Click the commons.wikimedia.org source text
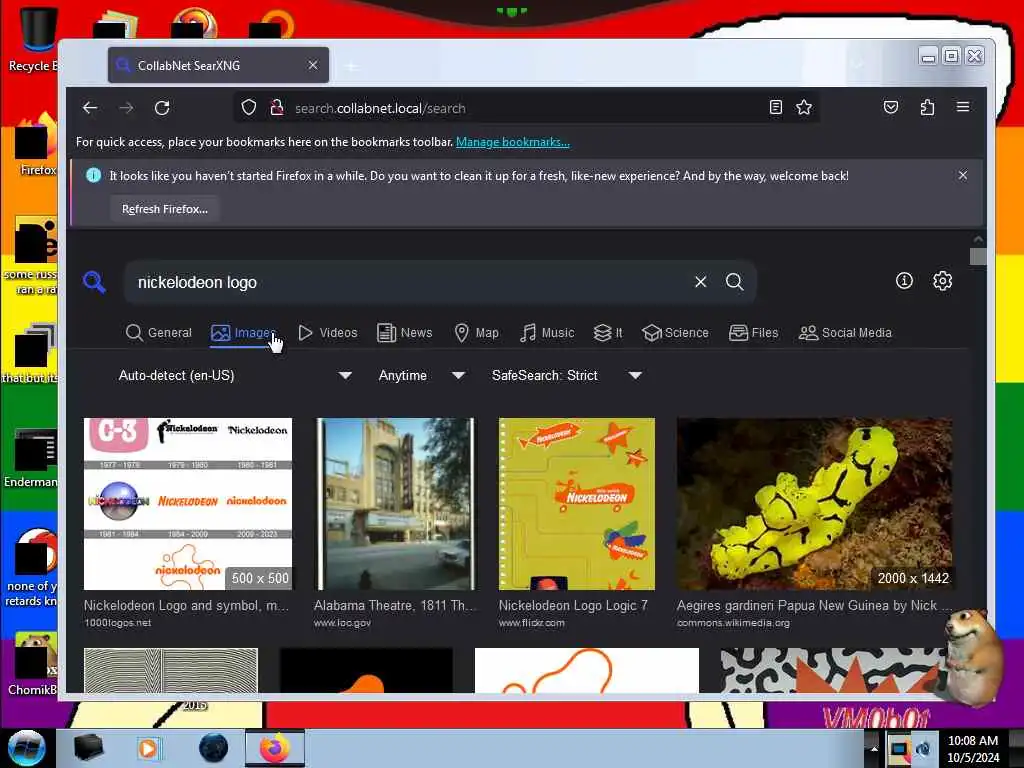Image resolution: width=1024 pixels, height=768 pixels. pos(733,623)
